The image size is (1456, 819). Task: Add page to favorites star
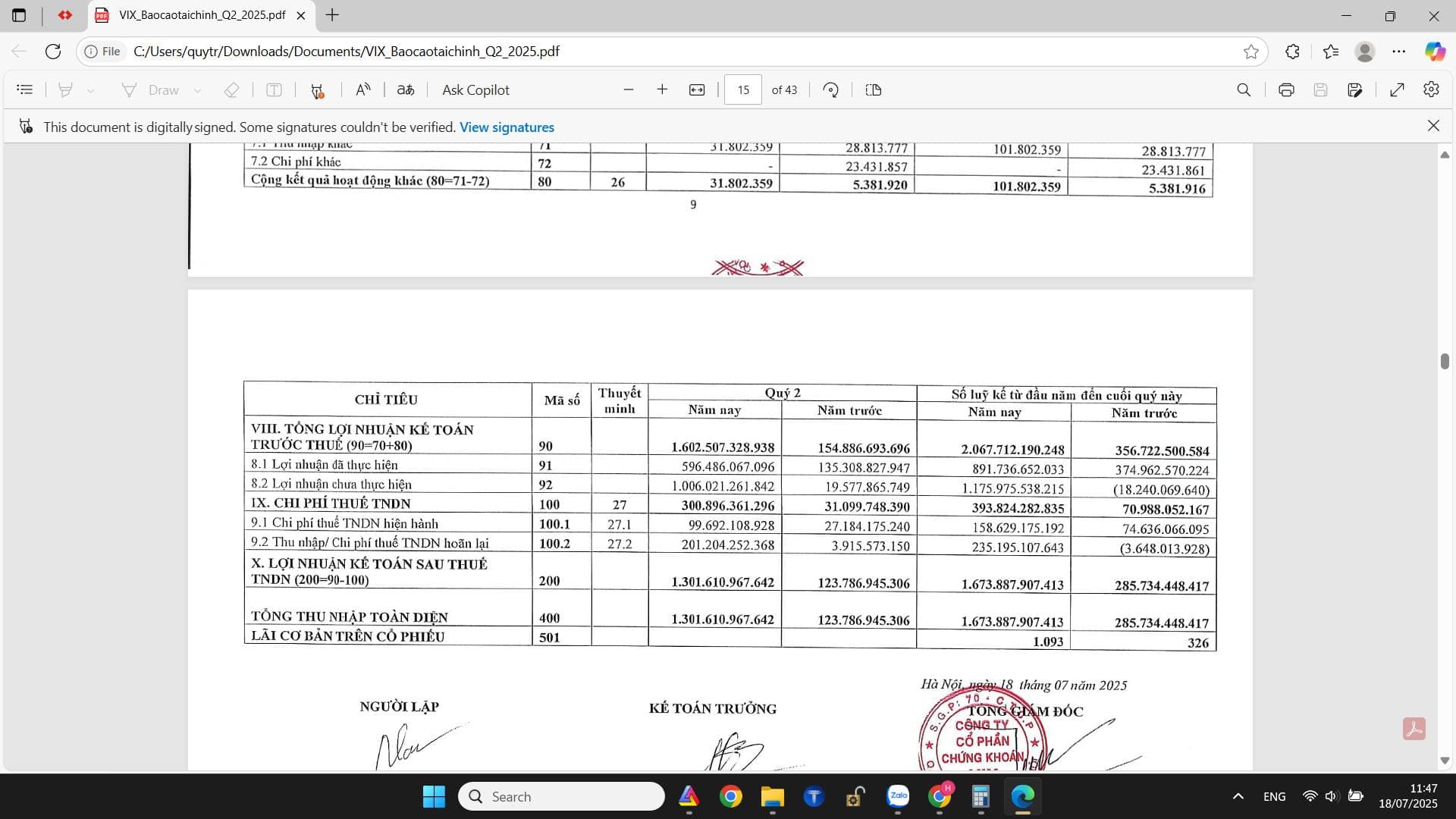click(1251, 52)
